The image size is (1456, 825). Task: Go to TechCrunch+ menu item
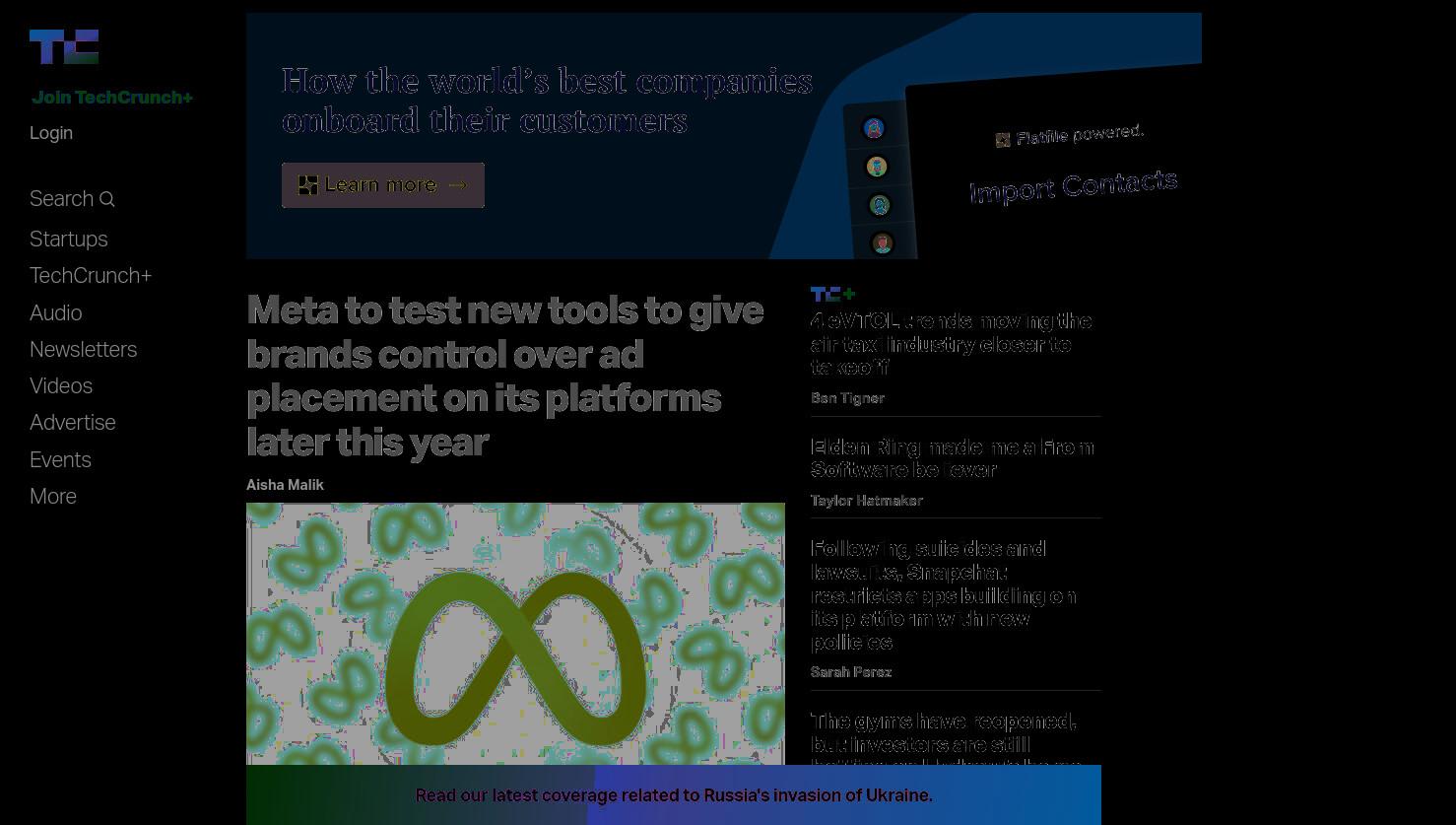point(91,276)
